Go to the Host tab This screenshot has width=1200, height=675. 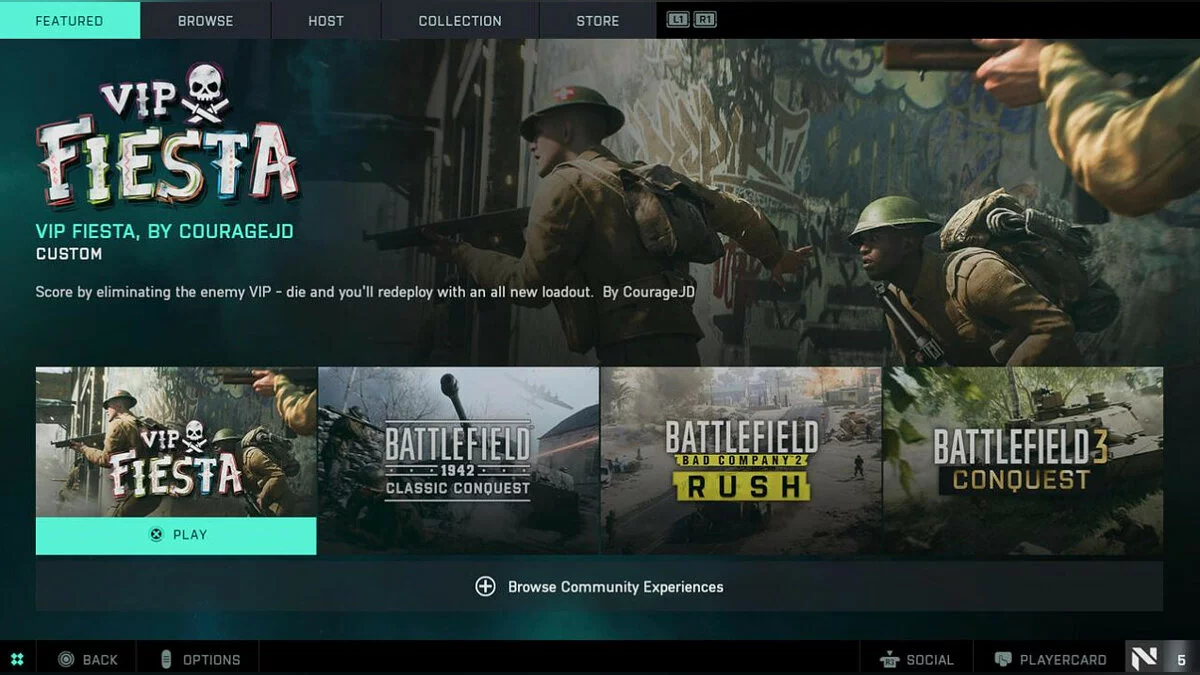pyautogui.click(x=326, y=20)
